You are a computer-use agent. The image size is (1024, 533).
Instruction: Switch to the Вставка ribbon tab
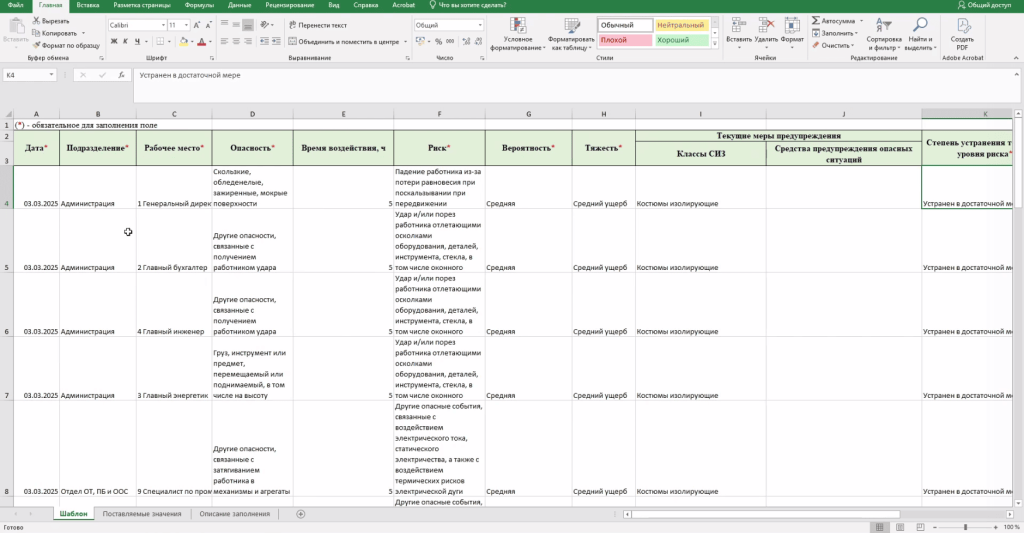coord(88,5)
